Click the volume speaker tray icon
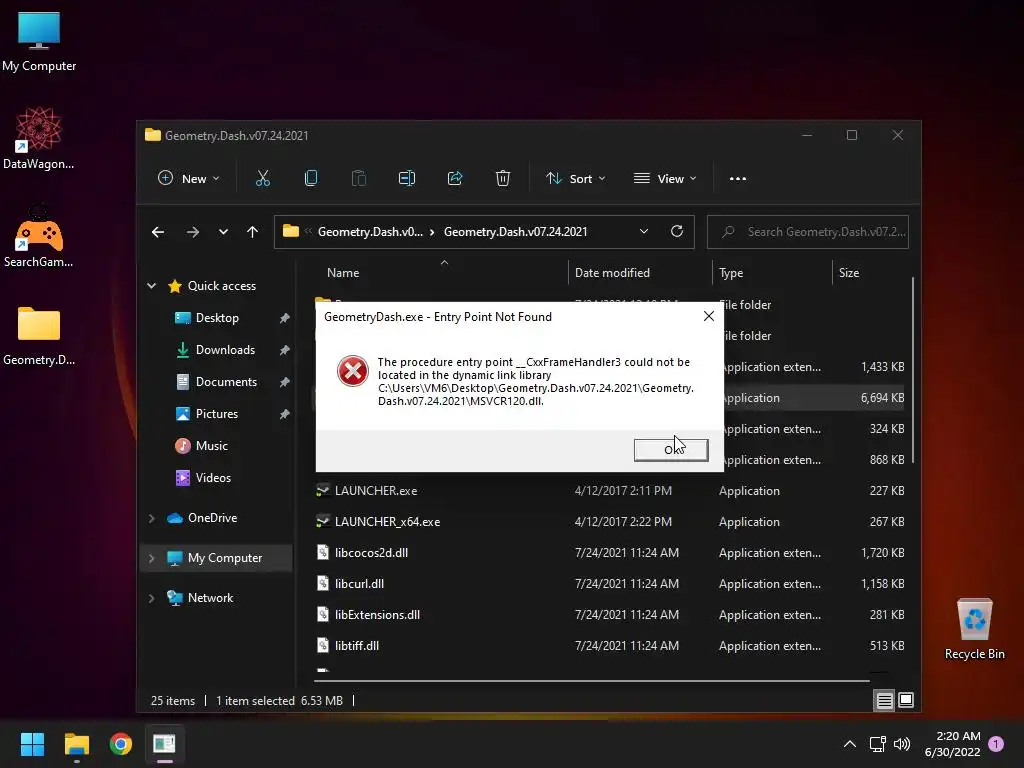The height and width of the screenshot is (768, 1024). tap(901, 744)
